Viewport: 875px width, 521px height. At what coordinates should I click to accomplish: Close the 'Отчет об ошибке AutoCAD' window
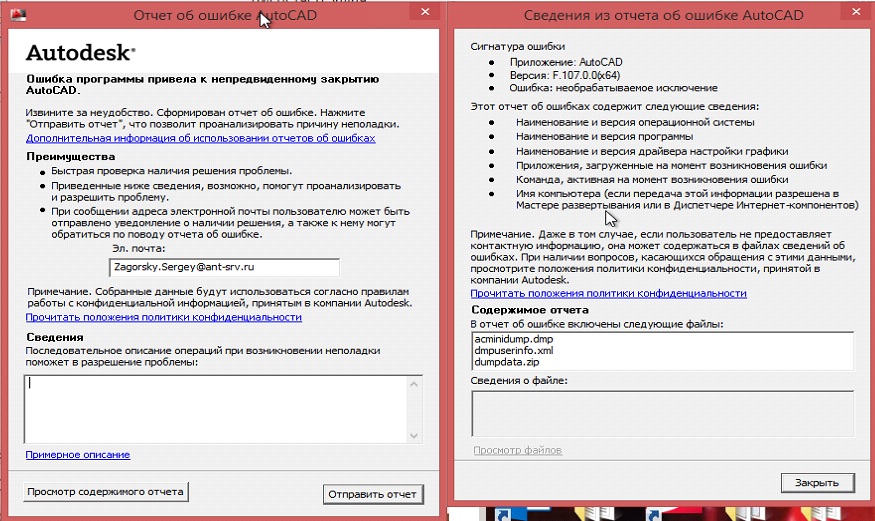(425, 12)
